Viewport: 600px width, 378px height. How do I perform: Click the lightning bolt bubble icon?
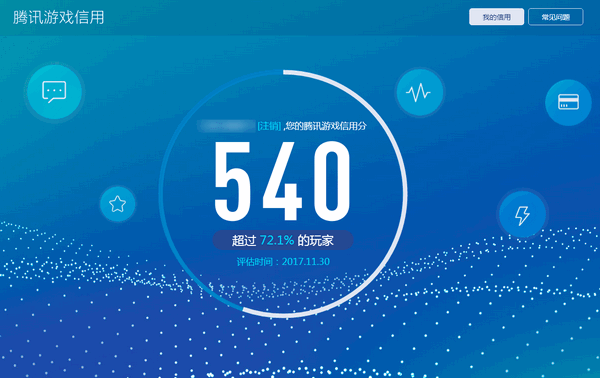click(522, 214)
